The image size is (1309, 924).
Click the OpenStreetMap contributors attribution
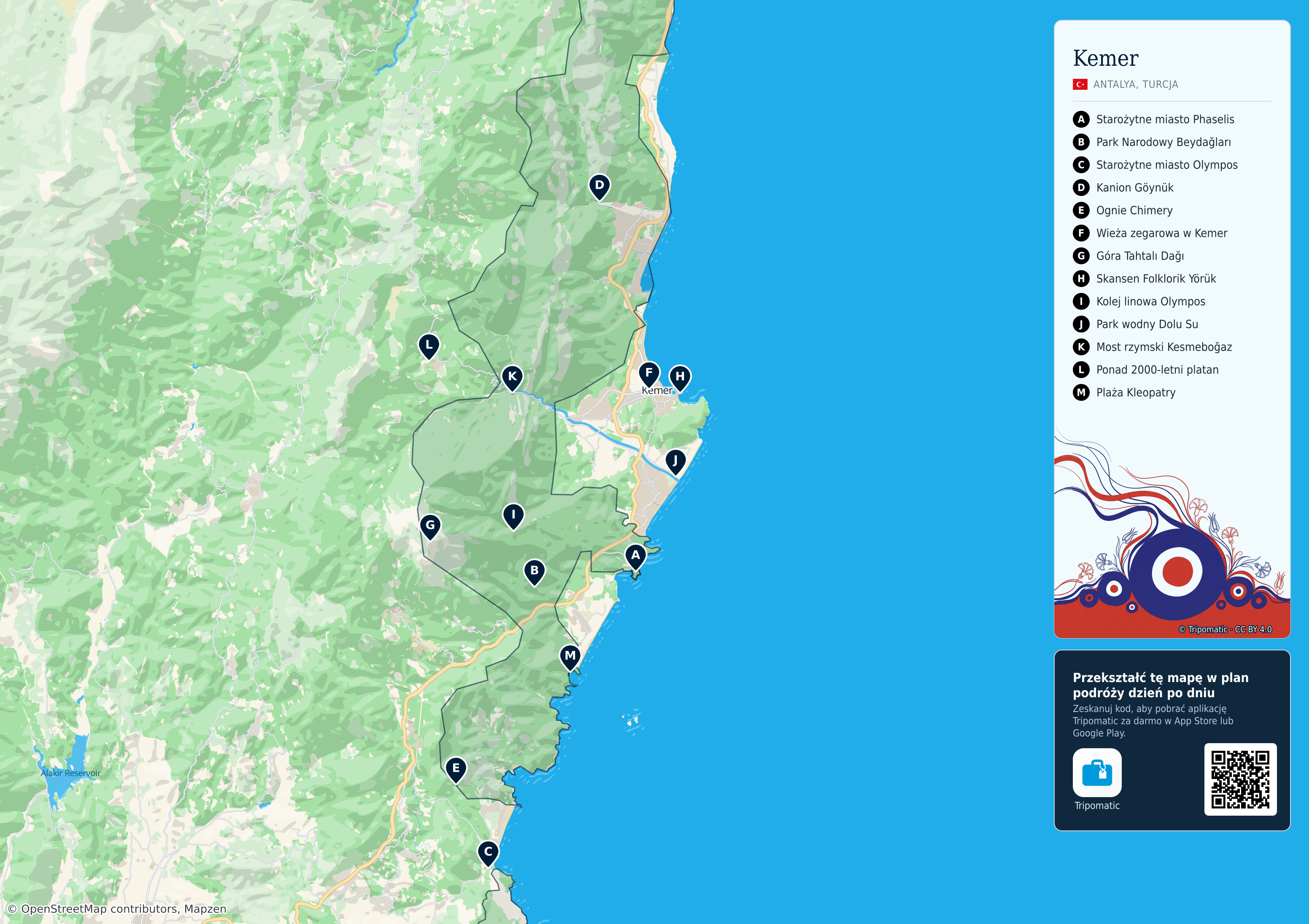point(117,908)
